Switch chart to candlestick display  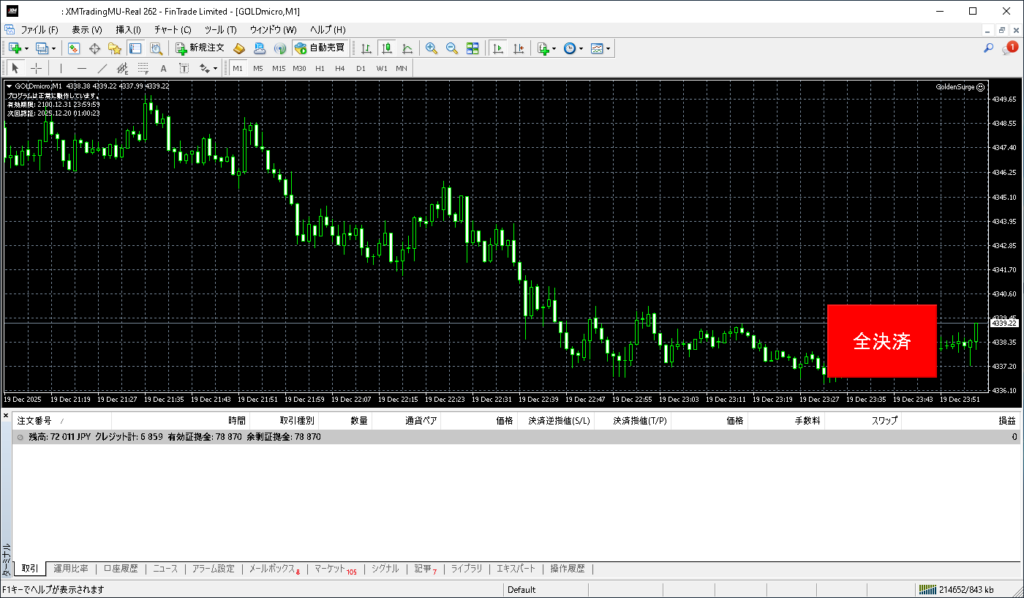click(387, 48)
